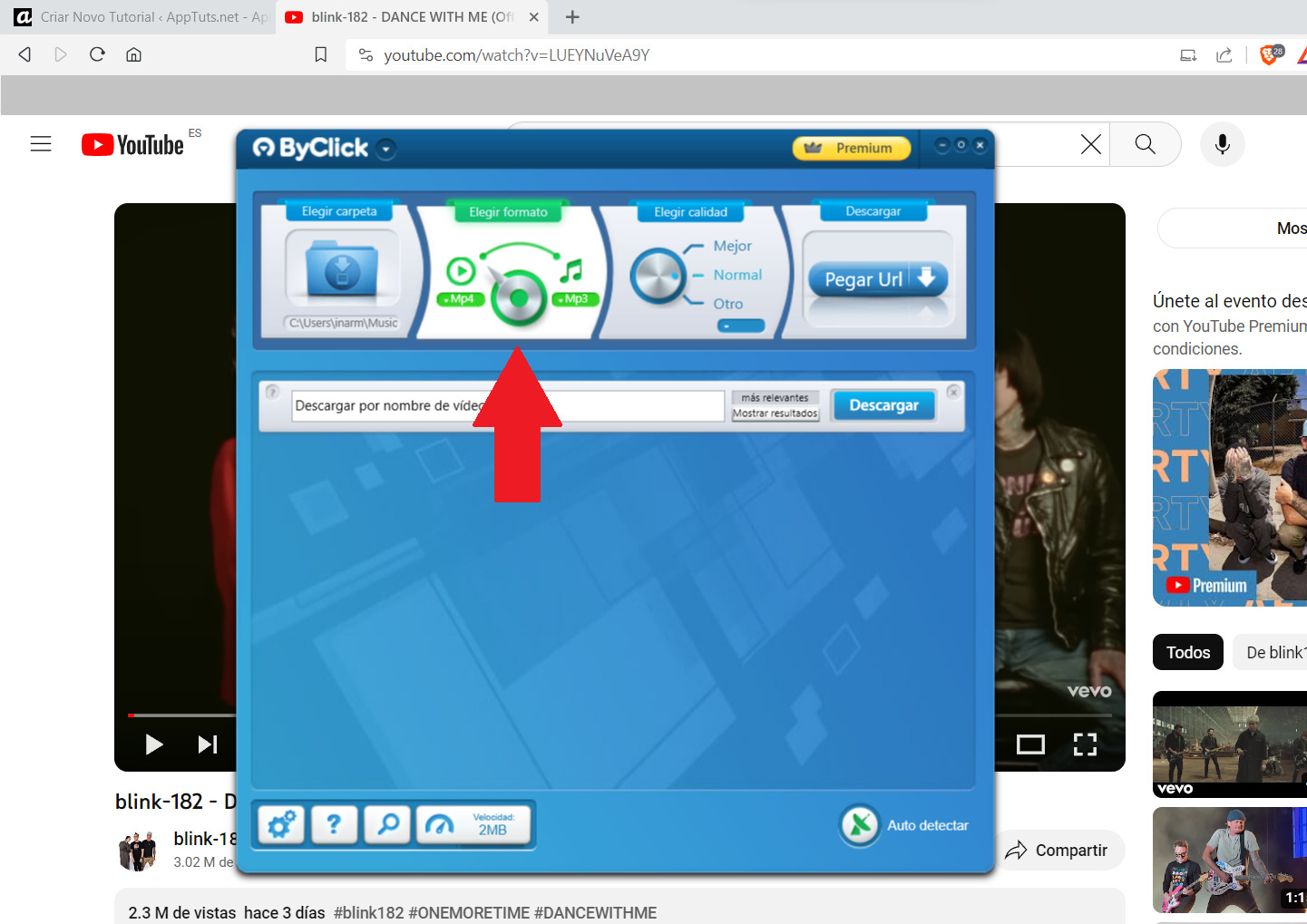
Task: Clear the YouTube search box
Action: tap(1091, 144)
